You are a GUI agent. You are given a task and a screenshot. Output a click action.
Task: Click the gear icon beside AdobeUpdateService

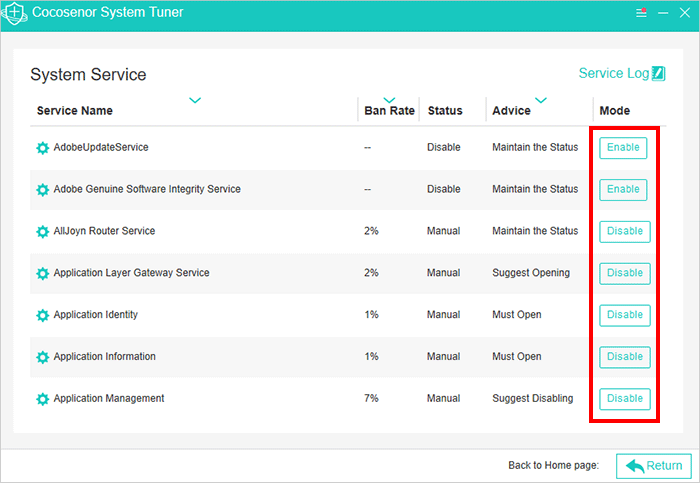pyautogui.click(x=42, y=148)
